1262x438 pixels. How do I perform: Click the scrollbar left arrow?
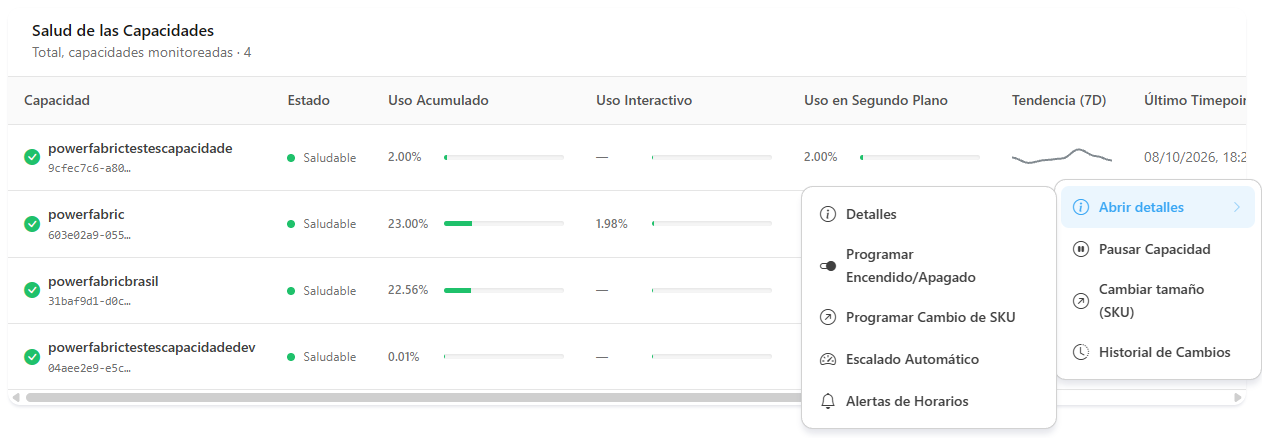[15, 397]
